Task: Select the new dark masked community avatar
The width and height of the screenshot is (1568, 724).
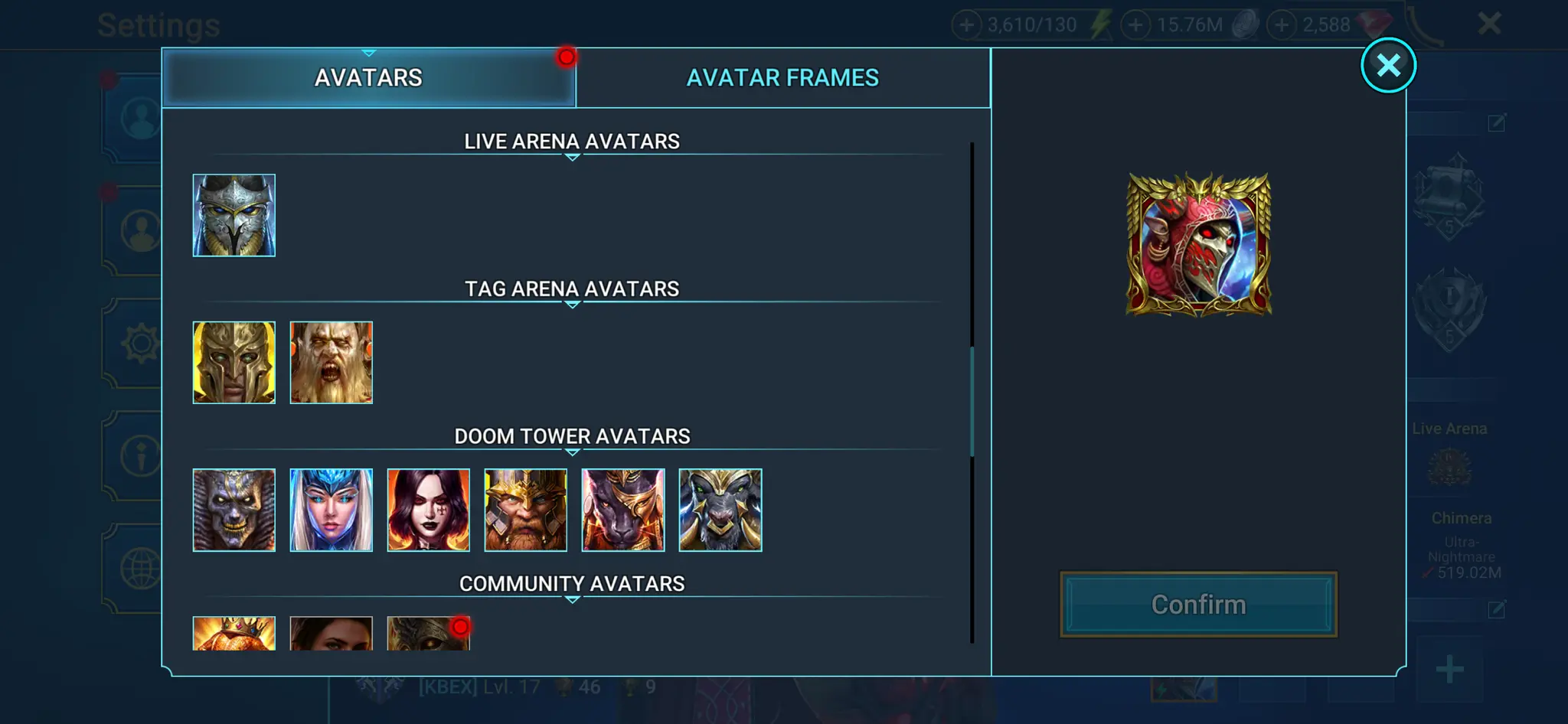Action: click(428, 634)
